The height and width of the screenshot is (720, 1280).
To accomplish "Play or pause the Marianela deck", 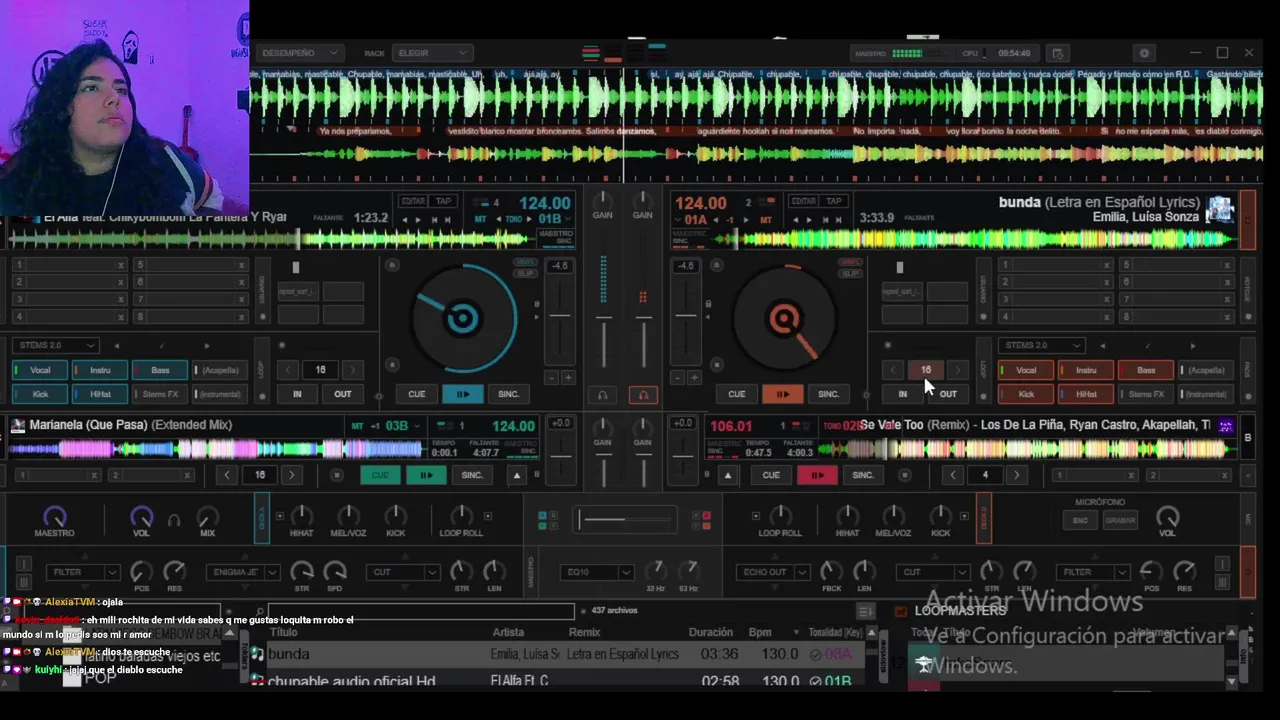I will pyautogui.click(x=426, y=475).
